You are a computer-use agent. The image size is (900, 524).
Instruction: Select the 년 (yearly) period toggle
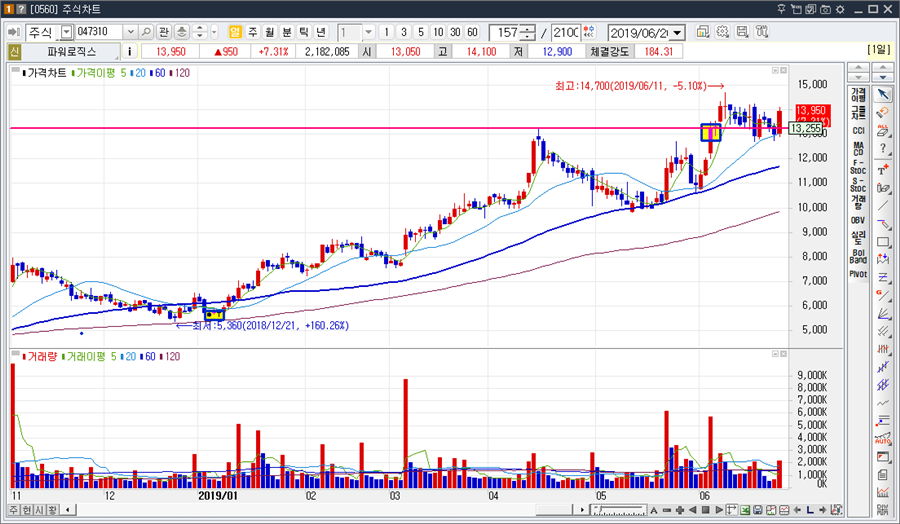[x=321, y=32]
